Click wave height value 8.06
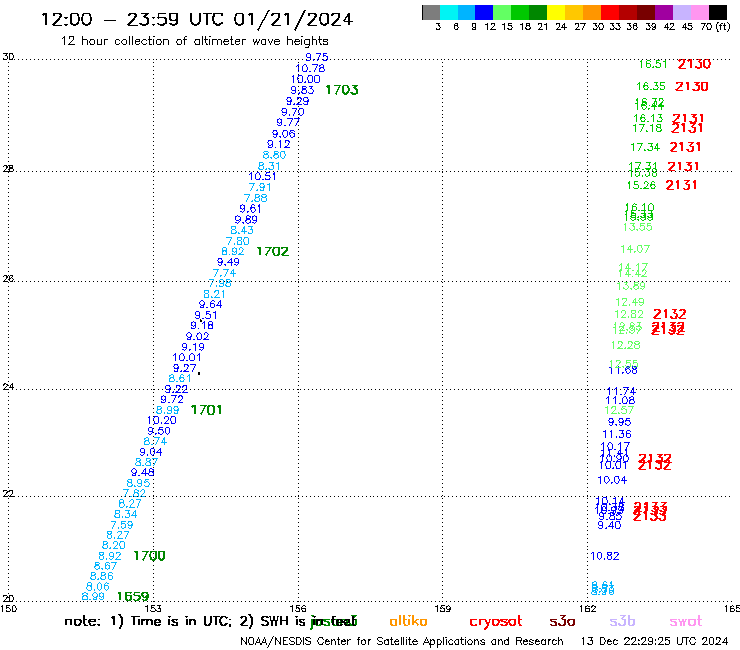Screen dimensions: 740x650 point(97,587)
